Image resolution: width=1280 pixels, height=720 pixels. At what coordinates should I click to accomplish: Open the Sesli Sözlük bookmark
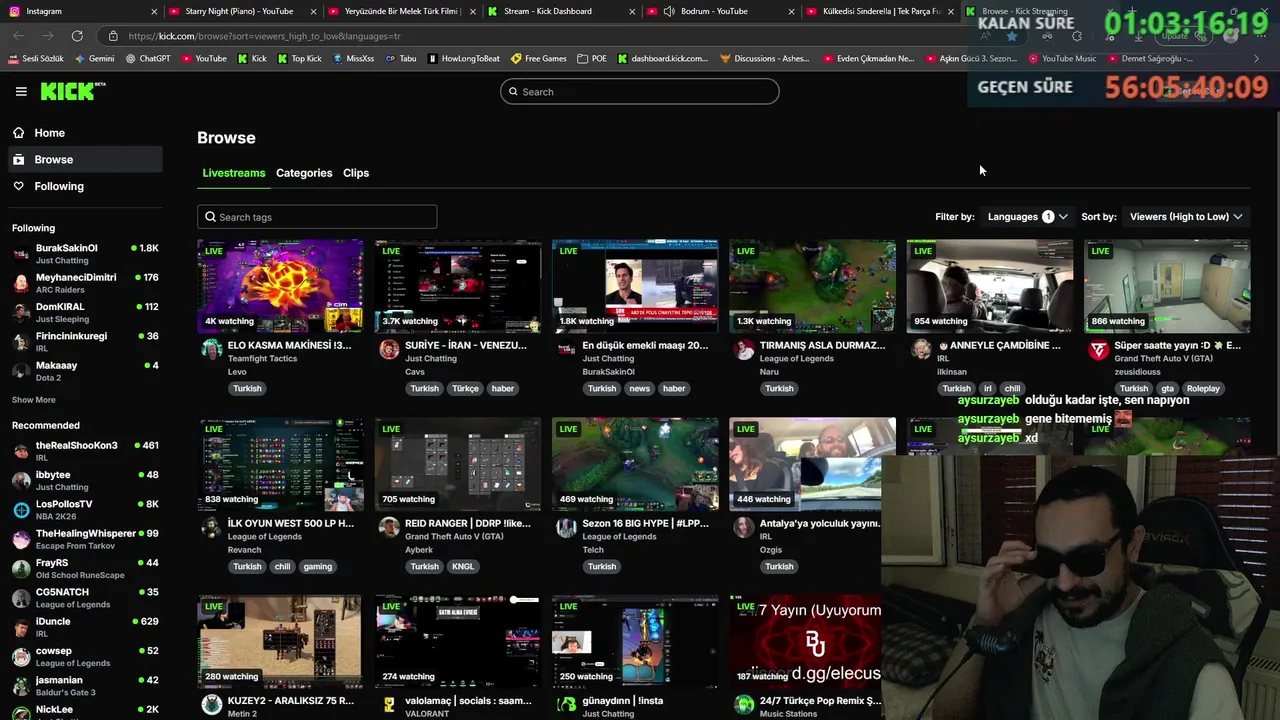pos(36,58)
